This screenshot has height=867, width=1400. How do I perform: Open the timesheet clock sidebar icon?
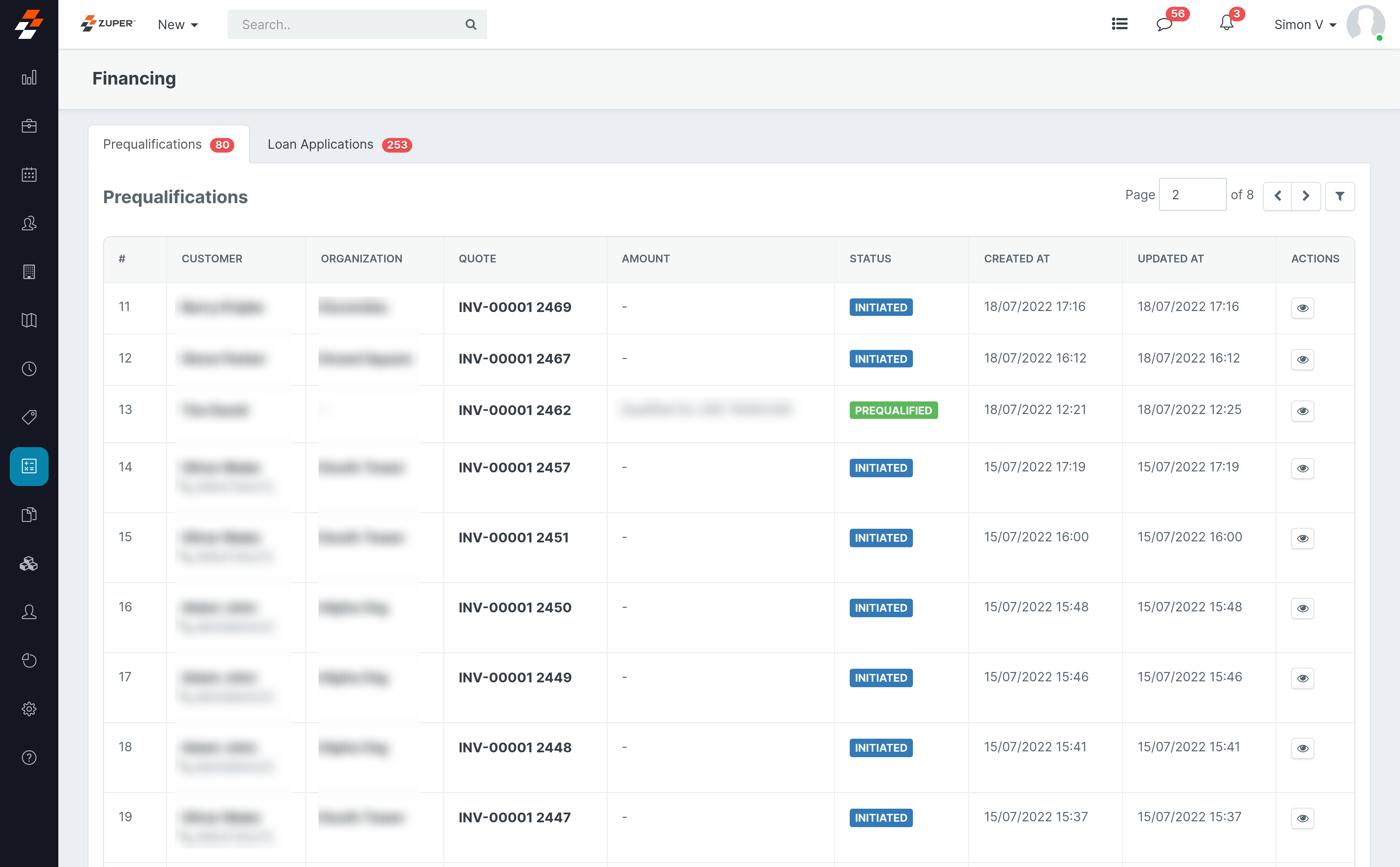pos(29,369)
